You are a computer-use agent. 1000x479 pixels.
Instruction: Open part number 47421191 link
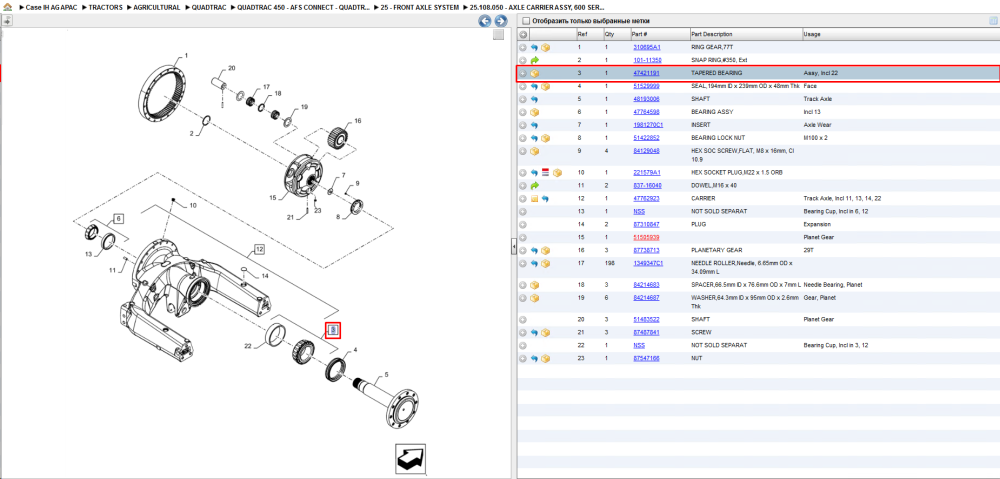tap(646, 73)
